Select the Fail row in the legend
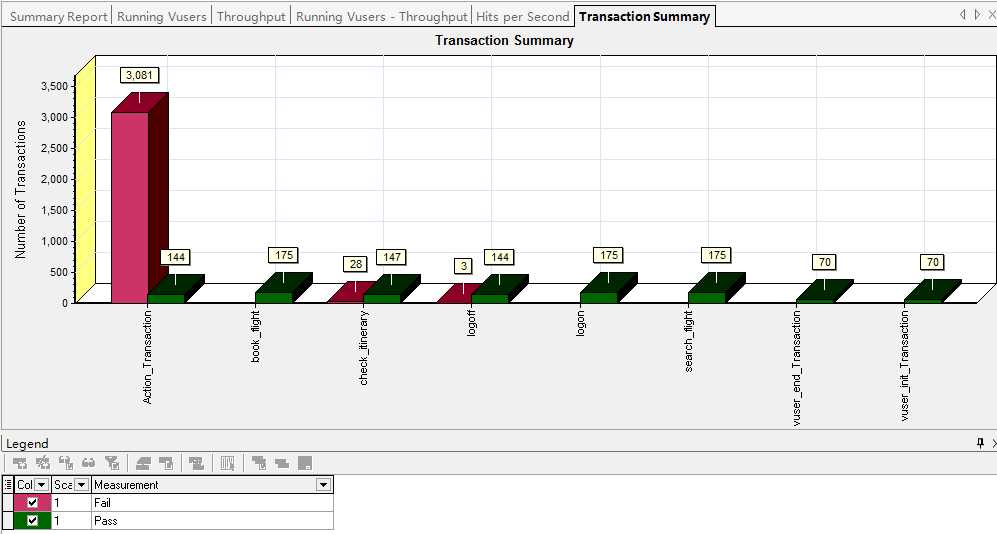Viewport: 997px width, 534px height. 168,502
